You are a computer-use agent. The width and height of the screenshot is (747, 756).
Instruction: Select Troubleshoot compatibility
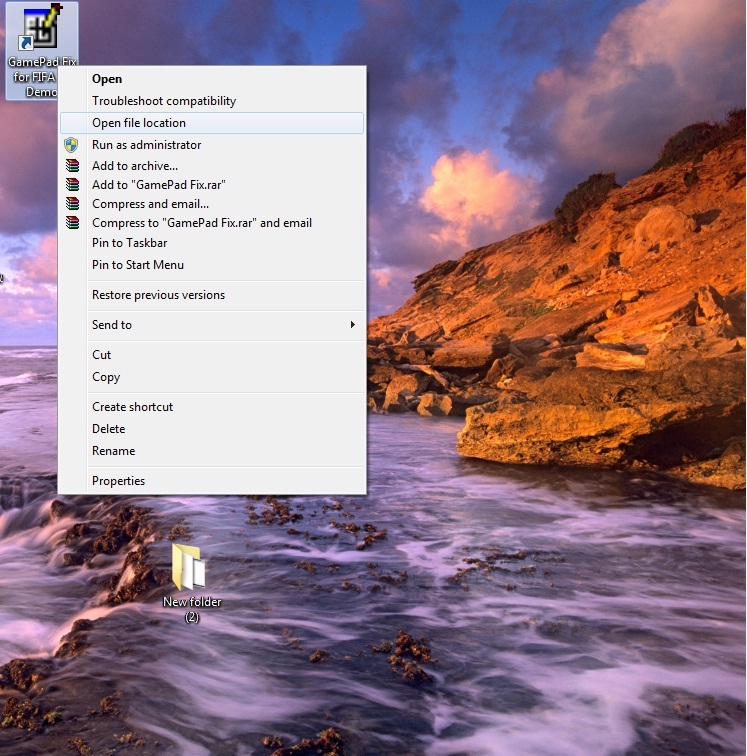tap(212, 101)
